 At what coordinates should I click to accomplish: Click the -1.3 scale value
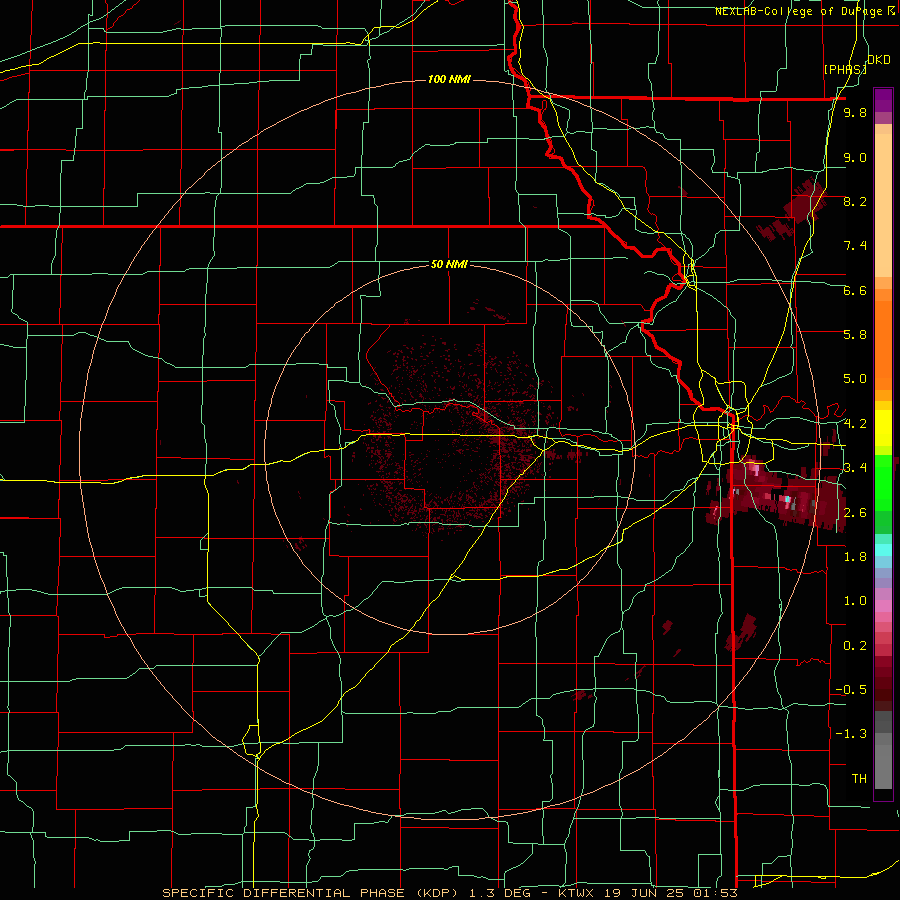851,734
